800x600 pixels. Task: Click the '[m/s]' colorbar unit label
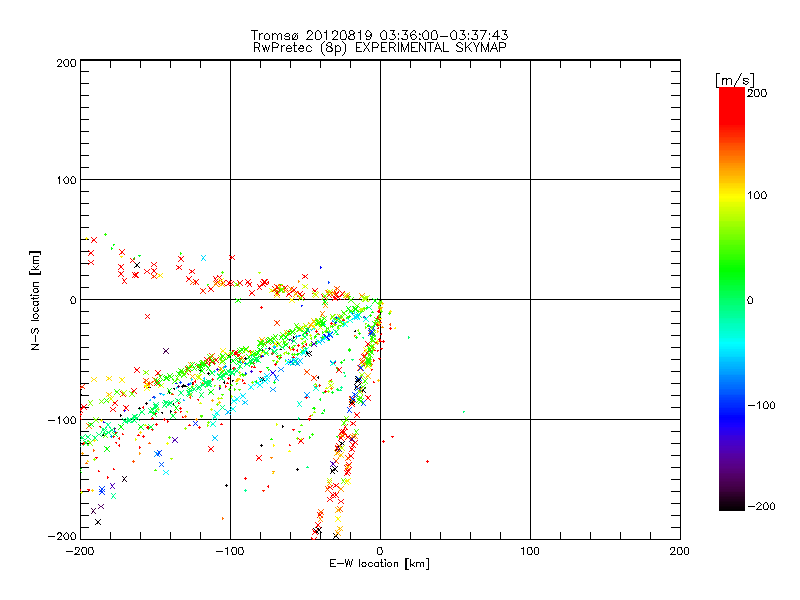click(735, 80)
